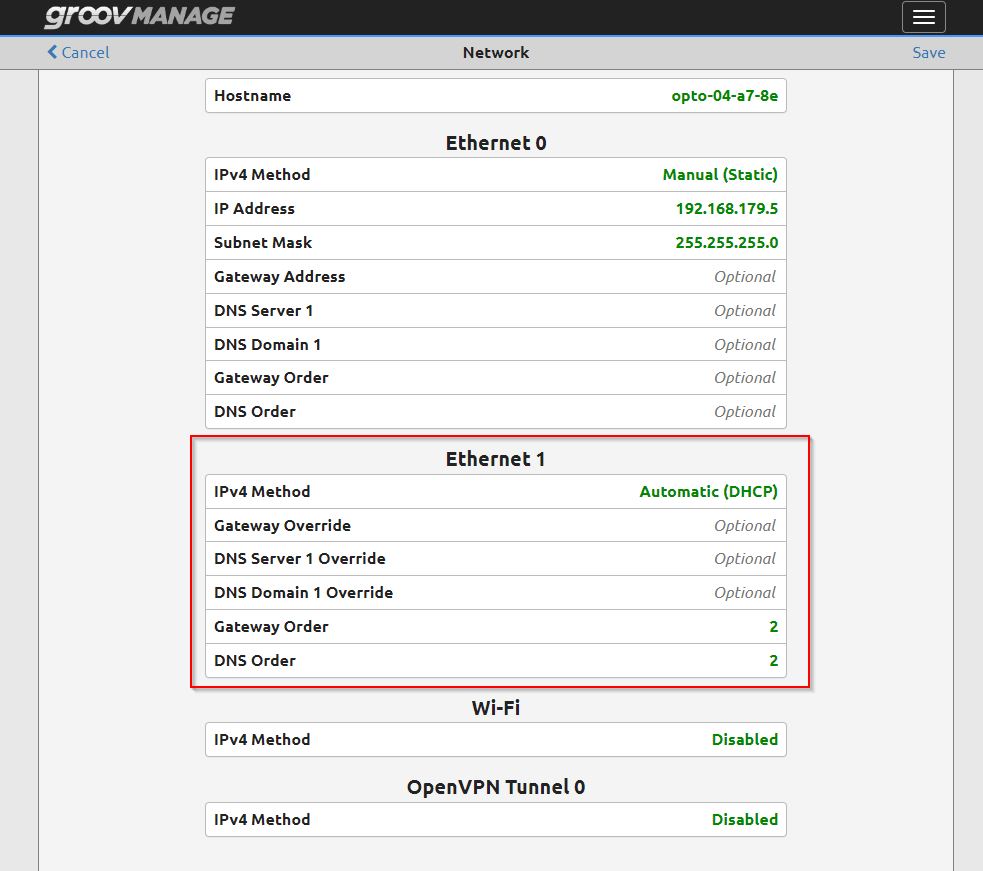Edit the Hostname field

495,96
